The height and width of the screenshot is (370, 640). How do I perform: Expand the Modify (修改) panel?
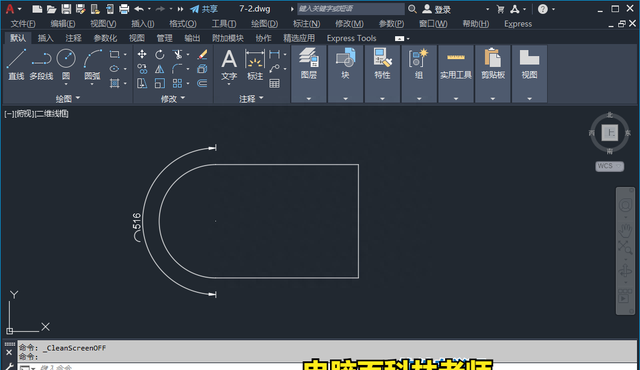pyautogui.click(x=173, y=98)
